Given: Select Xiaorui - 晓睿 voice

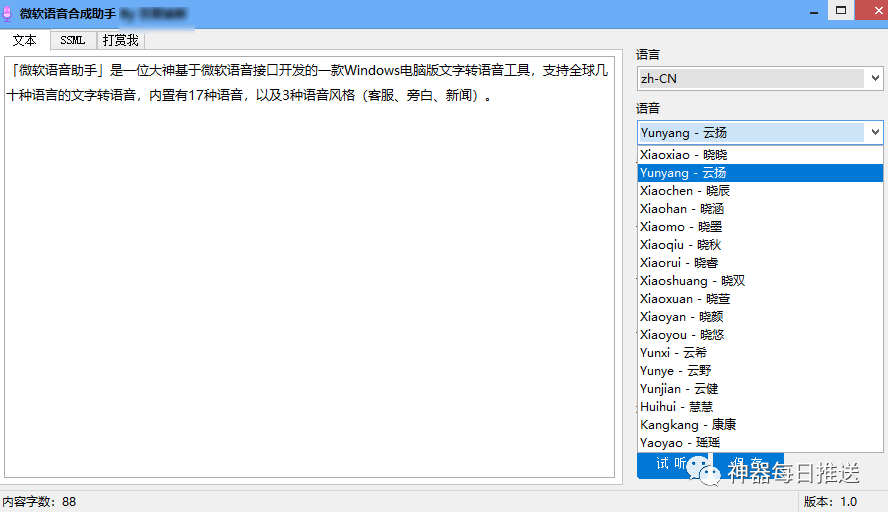Looking at the screenshot, I should pos(760,263).
